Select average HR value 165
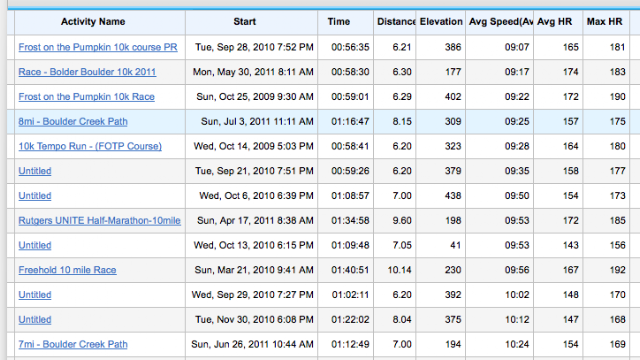Image resolution: width=640 pixels, height=360 pixels. click(571, 47)
